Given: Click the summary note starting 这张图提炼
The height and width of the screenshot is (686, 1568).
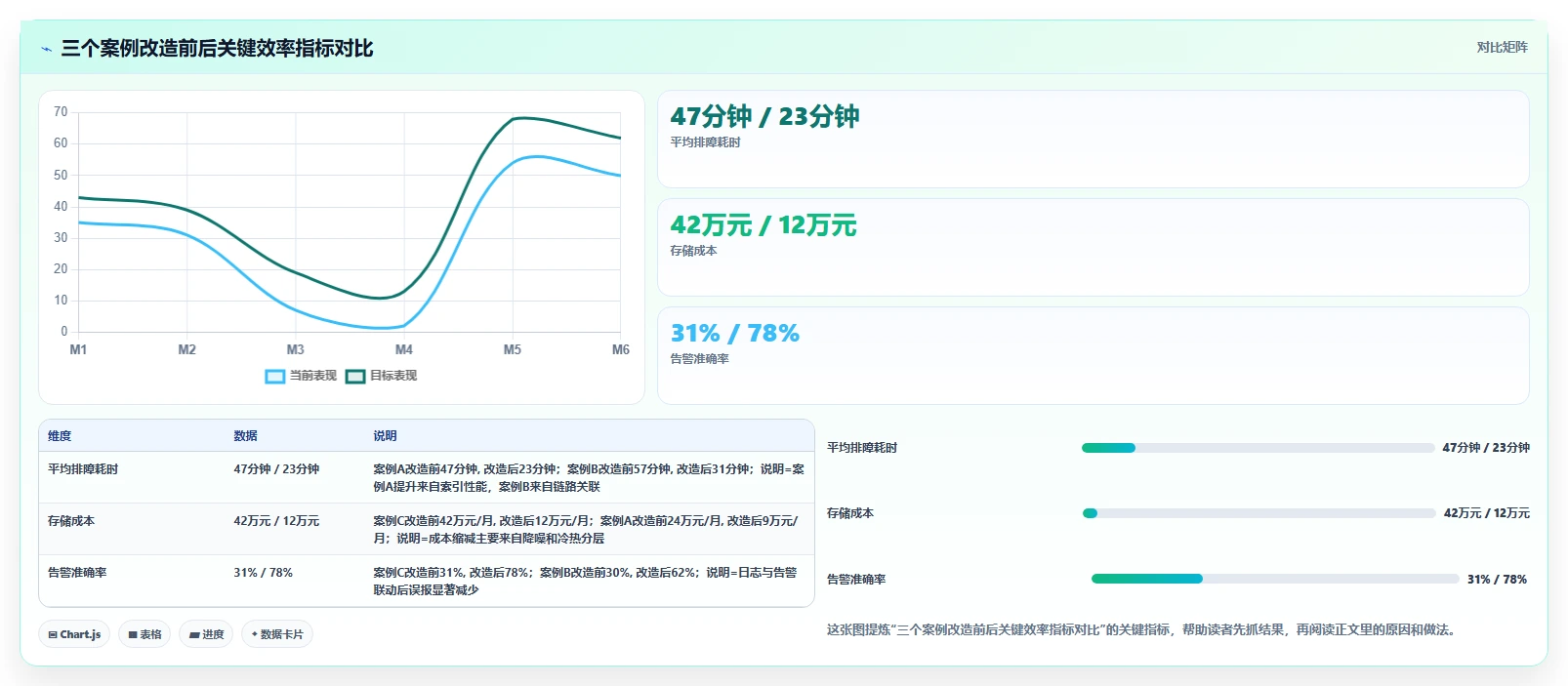Looking at the screenshot, I should (1143, 630).
